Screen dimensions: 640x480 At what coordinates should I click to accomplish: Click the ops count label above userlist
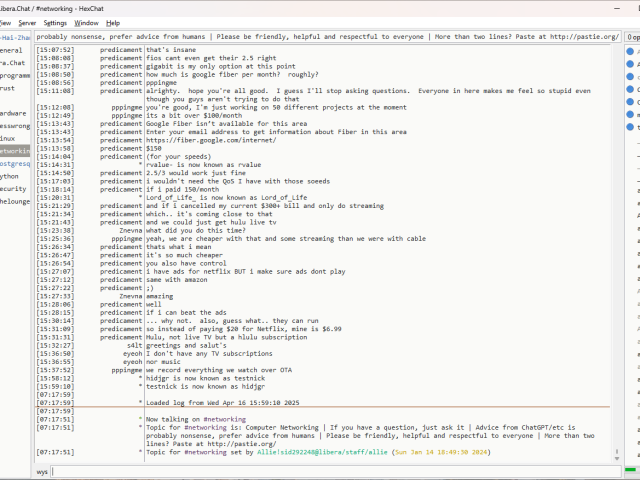point(632,37)
